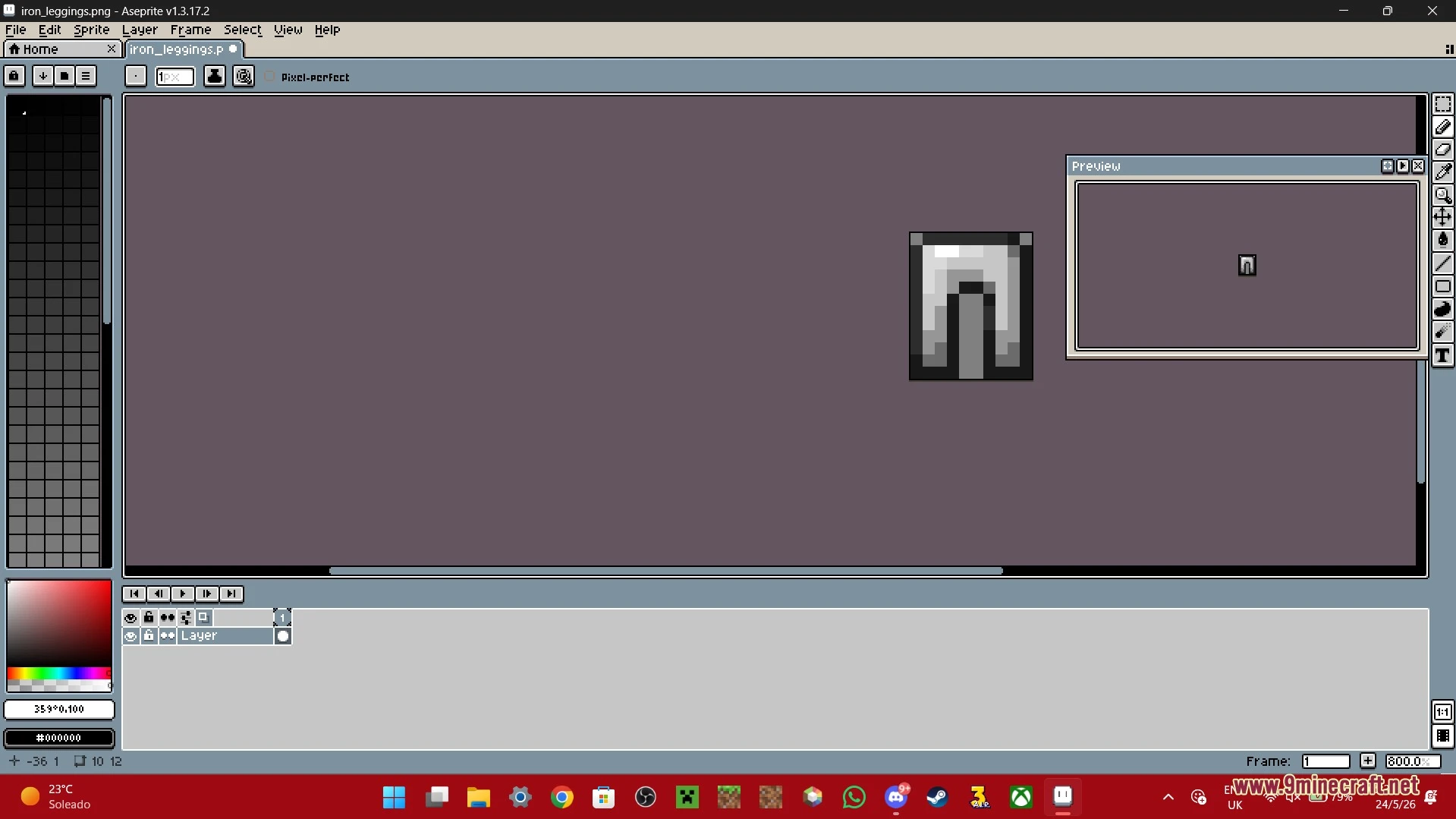Screen dimensions: 1456x819
Task: Open the palette sort arrow button
Action: pyautogui.click(x=42, y=76)
